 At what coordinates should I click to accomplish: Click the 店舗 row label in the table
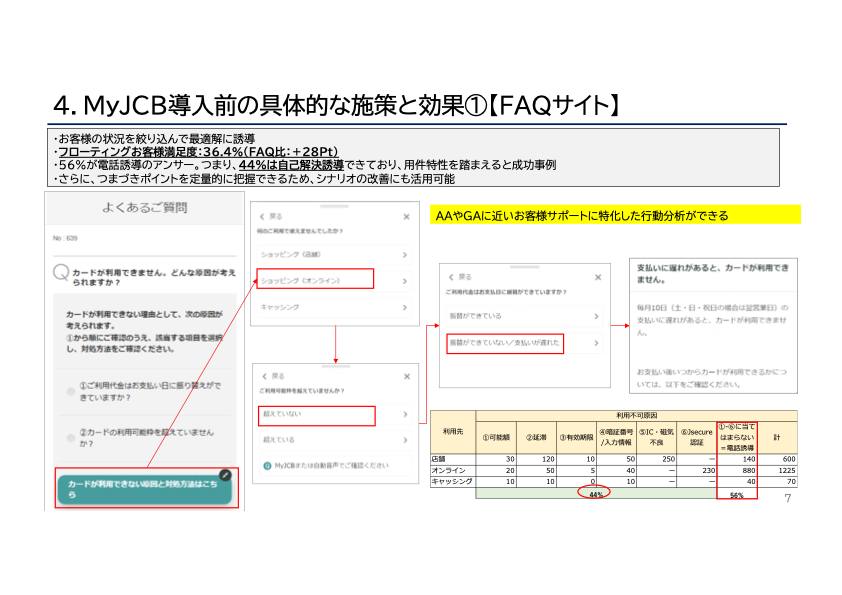pos(453,459)
